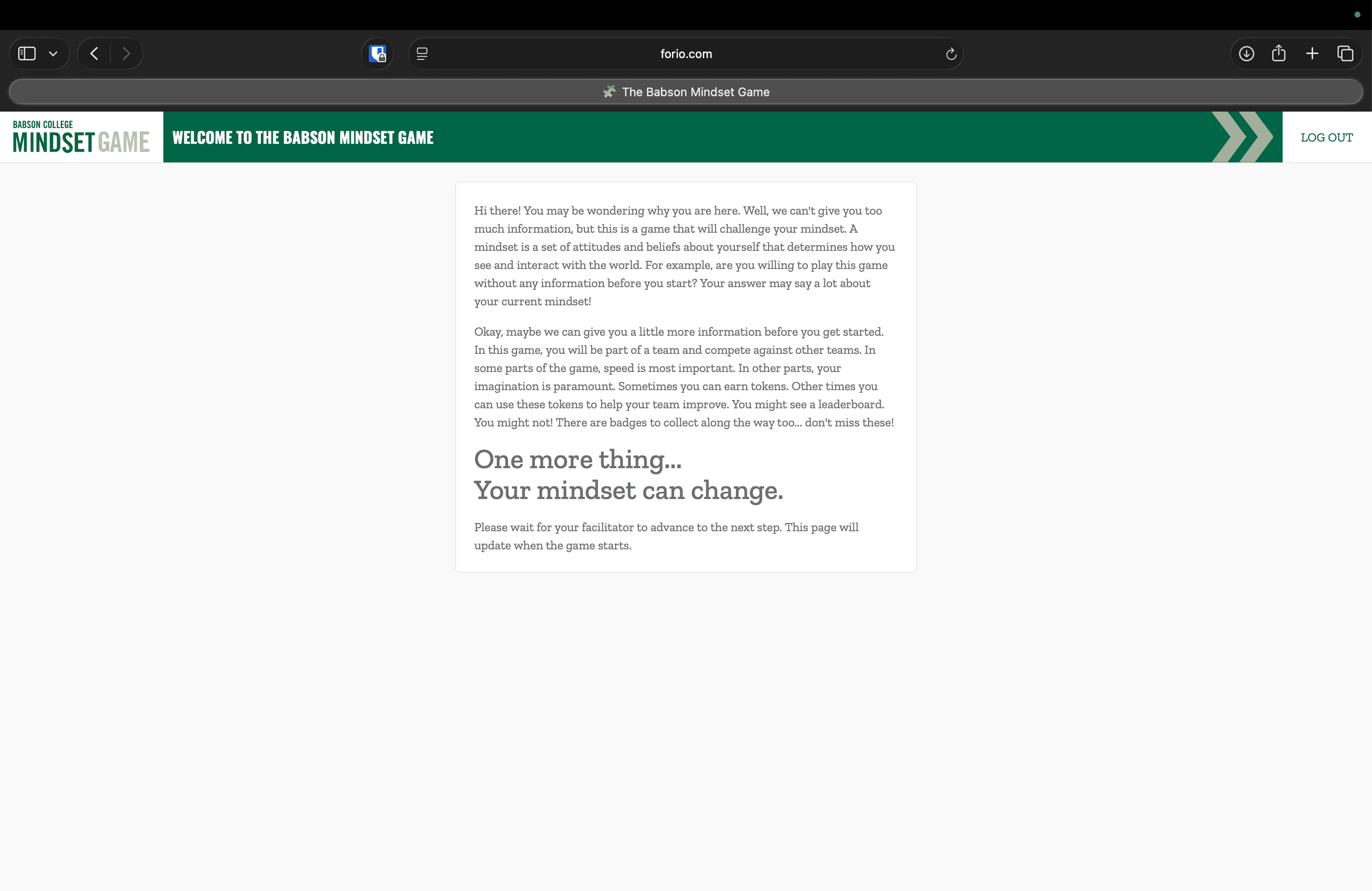
Task: Reload the current page
Action: click(951, 54)
